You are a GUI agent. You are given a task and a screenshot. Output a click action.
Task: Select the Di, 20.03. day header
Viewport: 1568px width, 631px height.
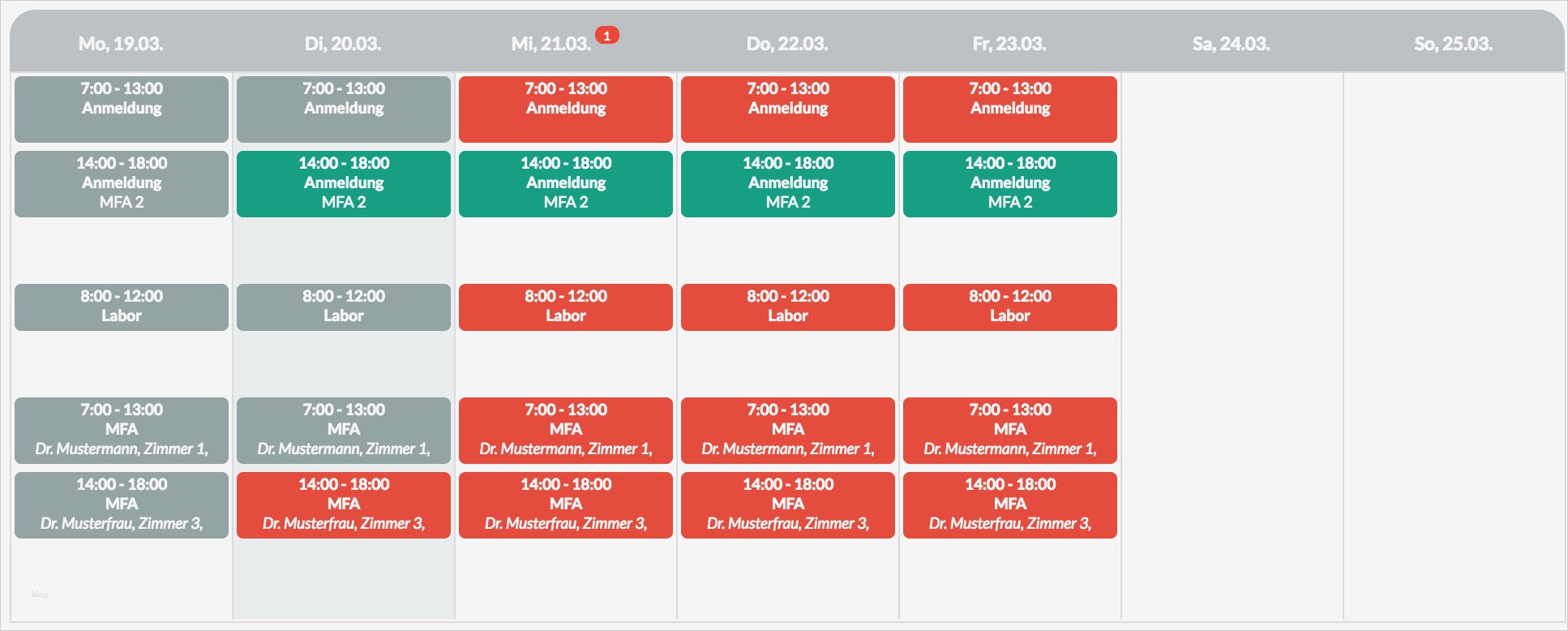click(x=343, y=44)
